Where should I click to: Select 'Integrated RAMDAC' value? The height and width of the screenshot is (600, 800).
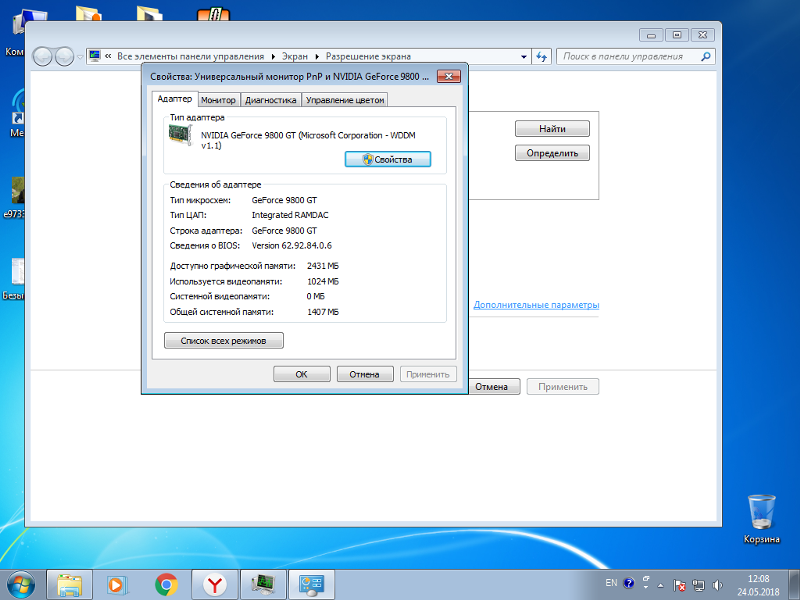[290, 215]
